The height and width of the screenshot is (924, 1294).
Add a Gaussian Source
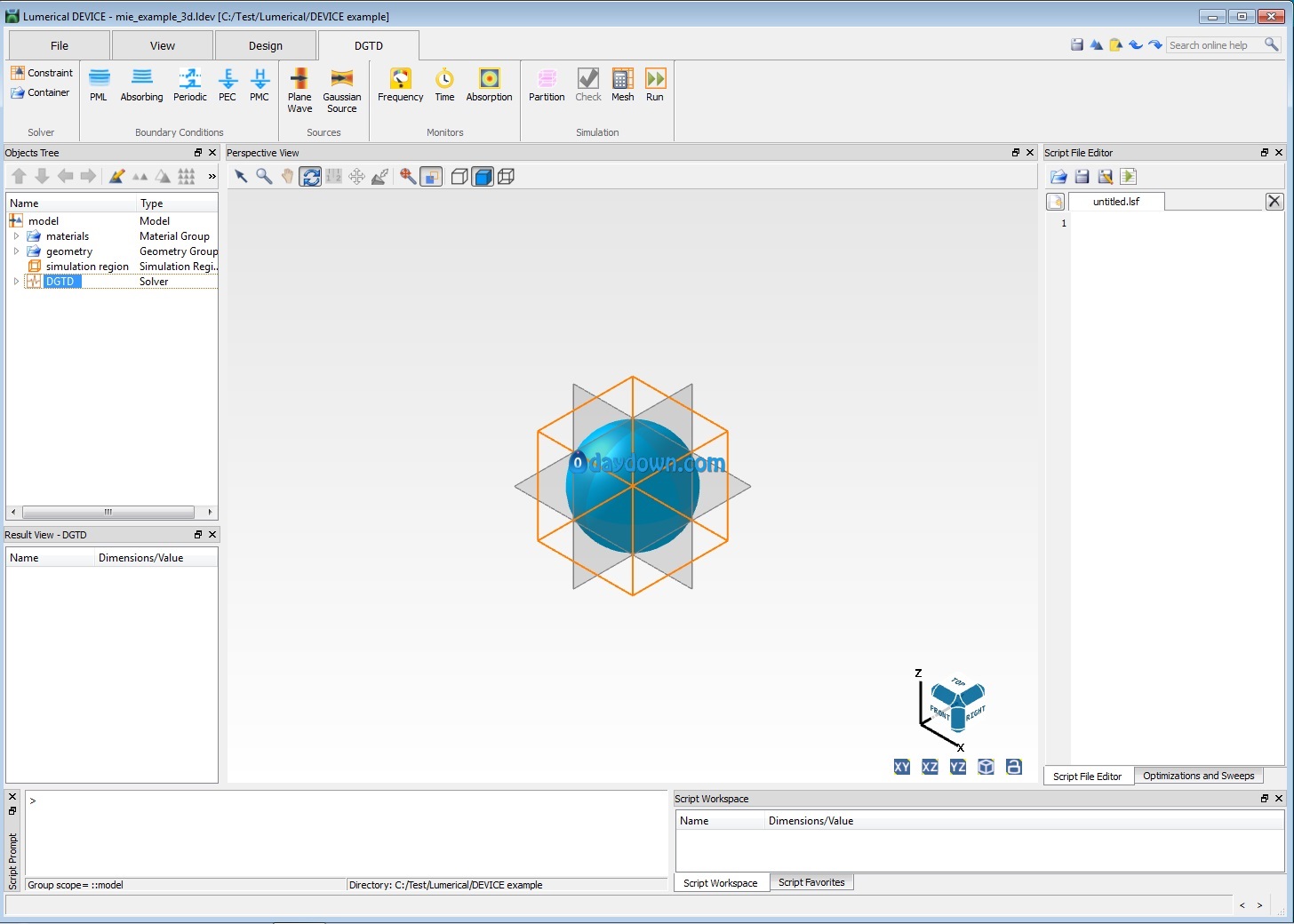tap(341, 90)
